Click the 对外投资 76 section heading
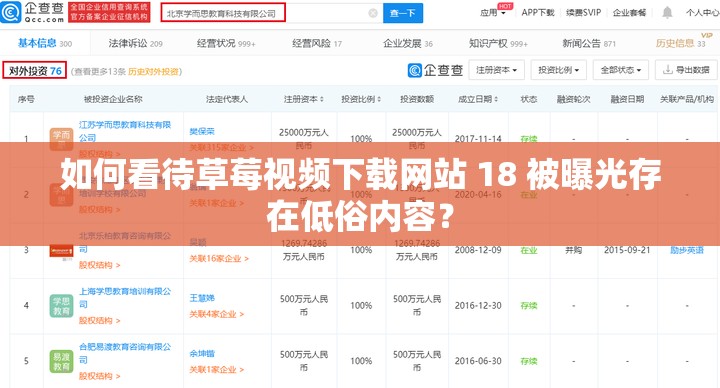720x388 pixels. click(35, 71)
